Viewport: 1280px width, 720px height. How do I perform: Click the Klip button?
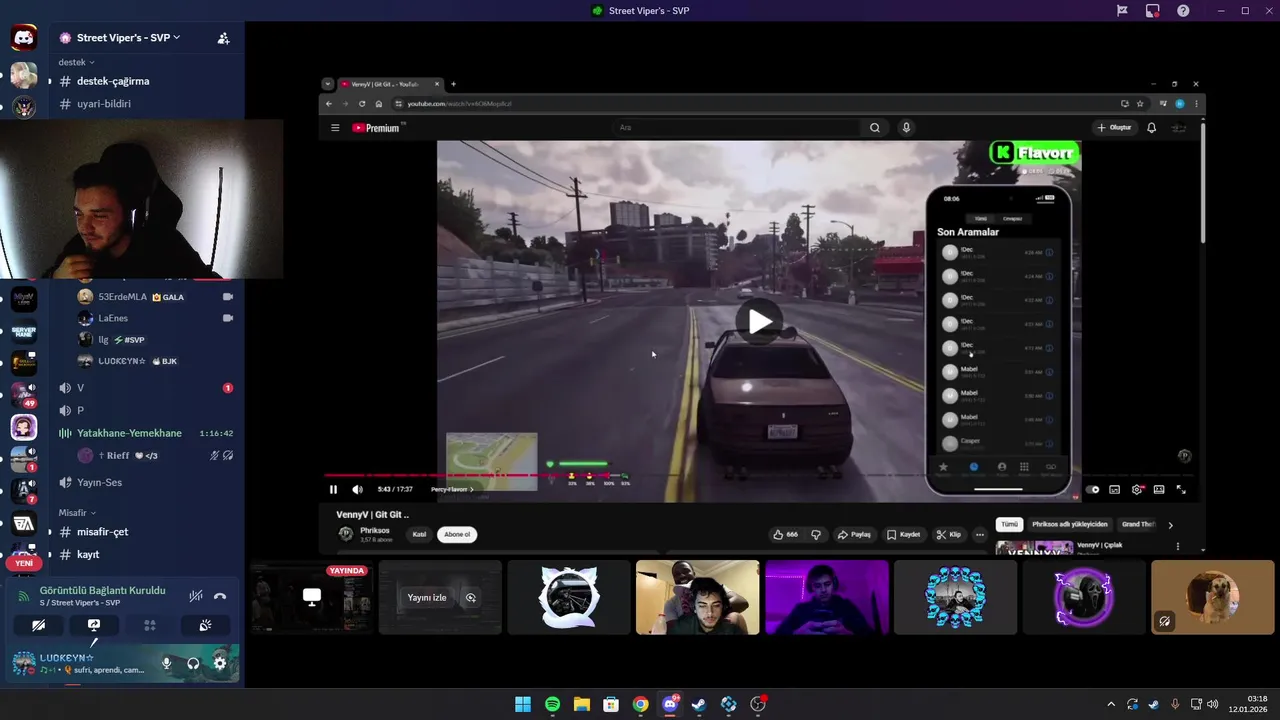tap(949, 534)
